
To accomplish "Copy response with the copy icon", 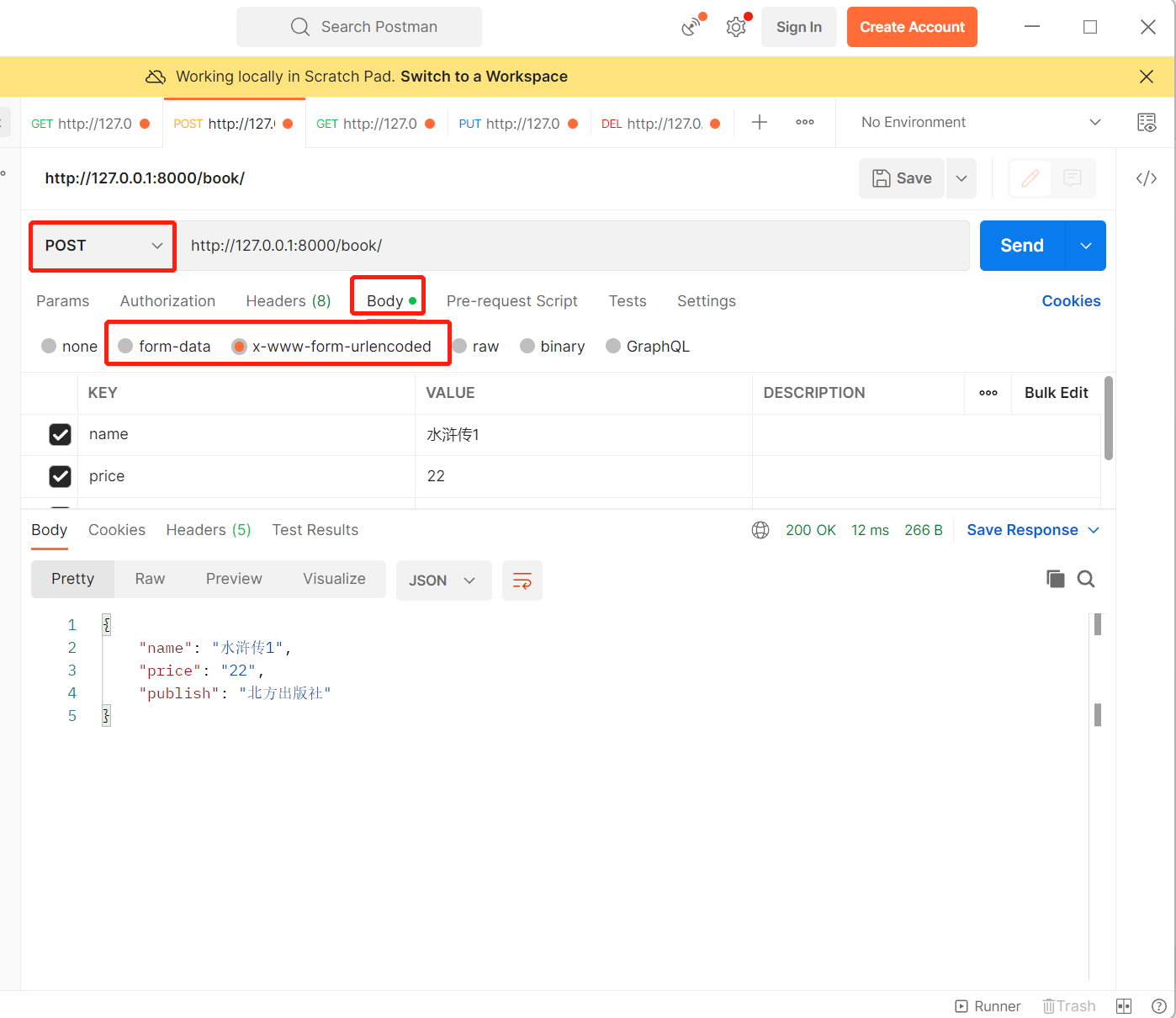I will [x=1055, y=579].
